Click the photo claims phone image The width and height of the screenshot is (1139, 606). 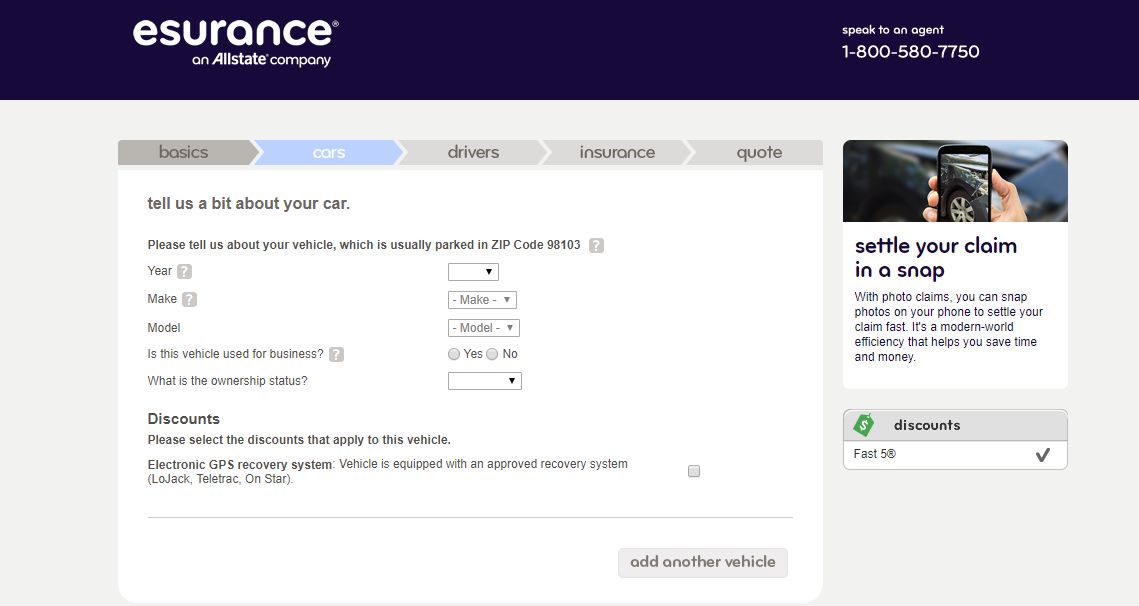point(955,181)
